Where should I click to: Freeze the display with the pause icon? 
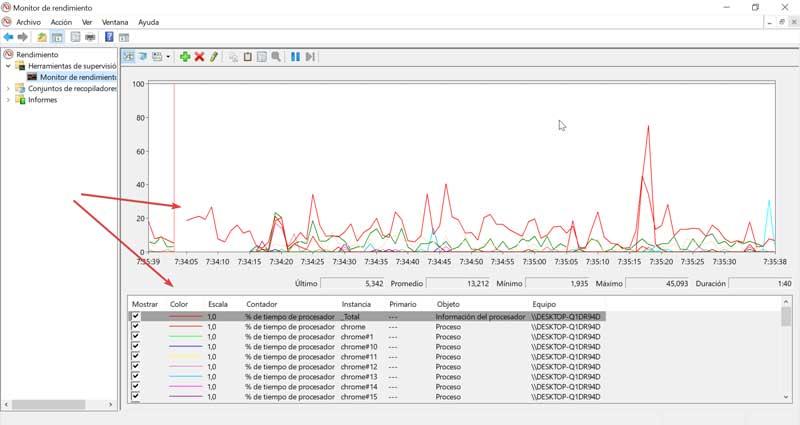[295, 57]
